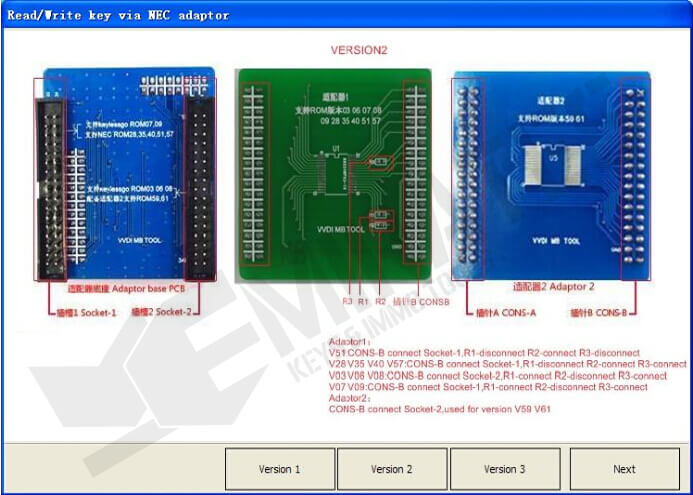Click the R3 label under the green board
The height and width of the screenshot is (495, 693).
[x=347, y=301]
